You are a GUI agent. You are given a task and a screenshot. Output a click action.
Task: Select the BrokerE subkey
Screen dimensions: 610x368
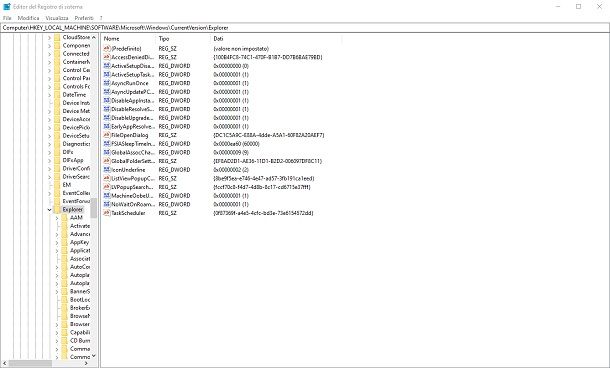(80, 308)
